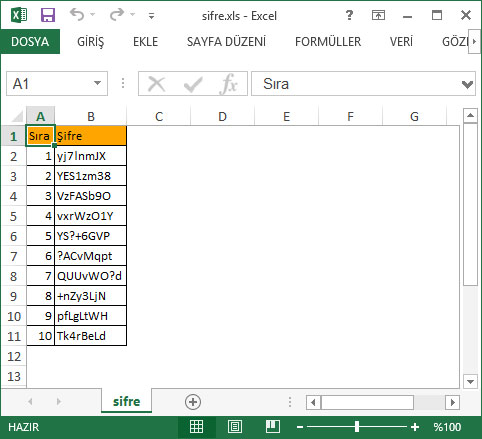Click the Excel application logo icon
The height and width of the screenshot is (439, 482).
tap(19, 15)
